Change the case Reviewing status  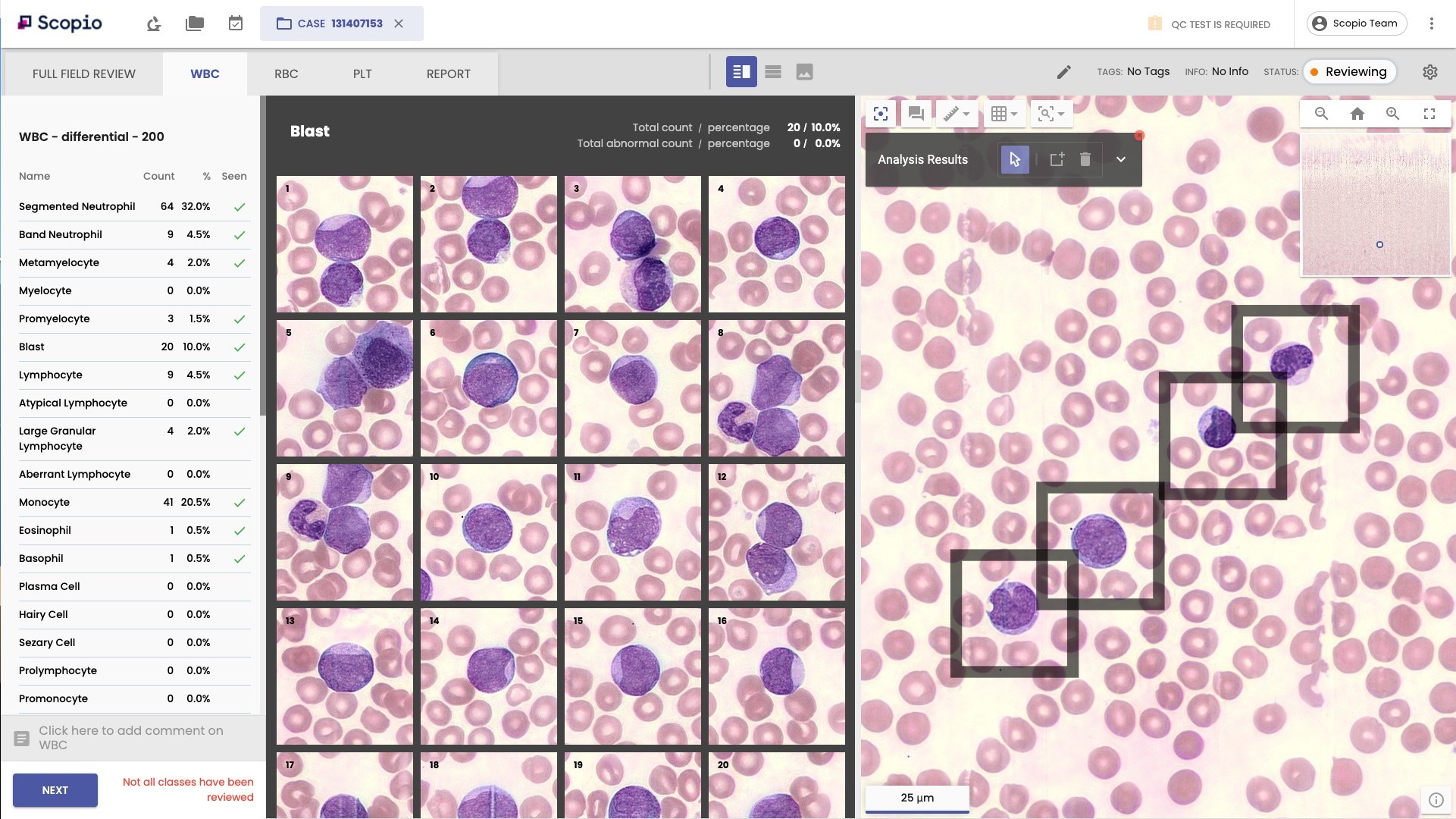1349,71
